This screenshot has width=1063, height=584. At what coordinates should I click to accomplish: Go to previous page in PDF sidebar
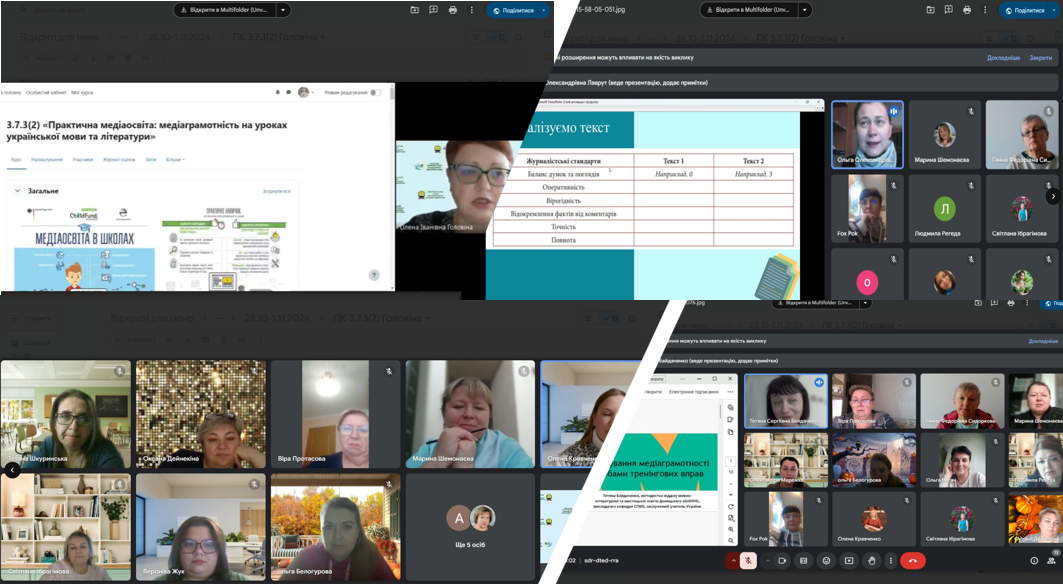[731, 484]
